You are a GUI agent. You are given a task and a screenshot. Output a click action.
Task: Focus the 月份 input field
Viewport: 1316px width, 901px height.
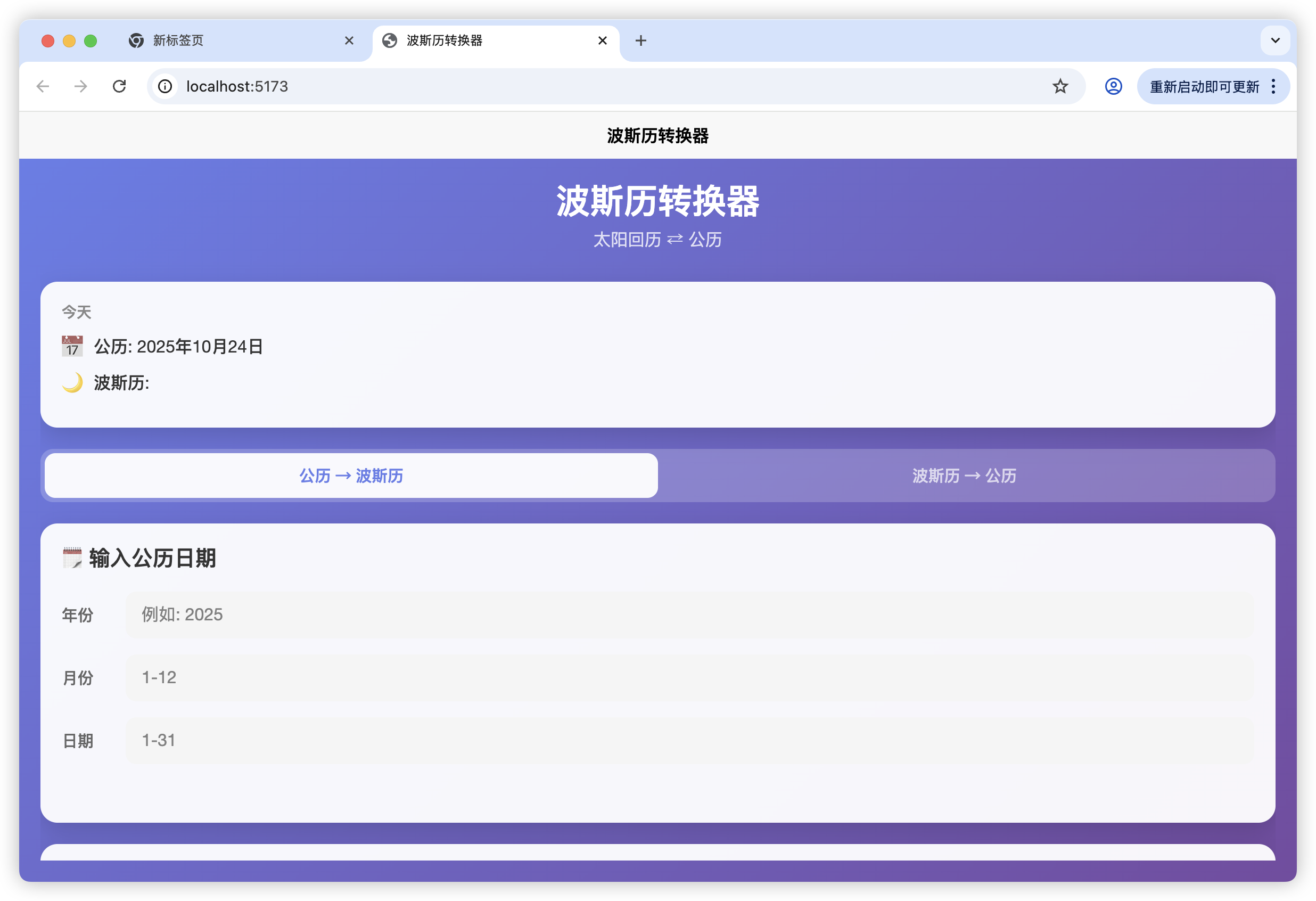(688, 677)
